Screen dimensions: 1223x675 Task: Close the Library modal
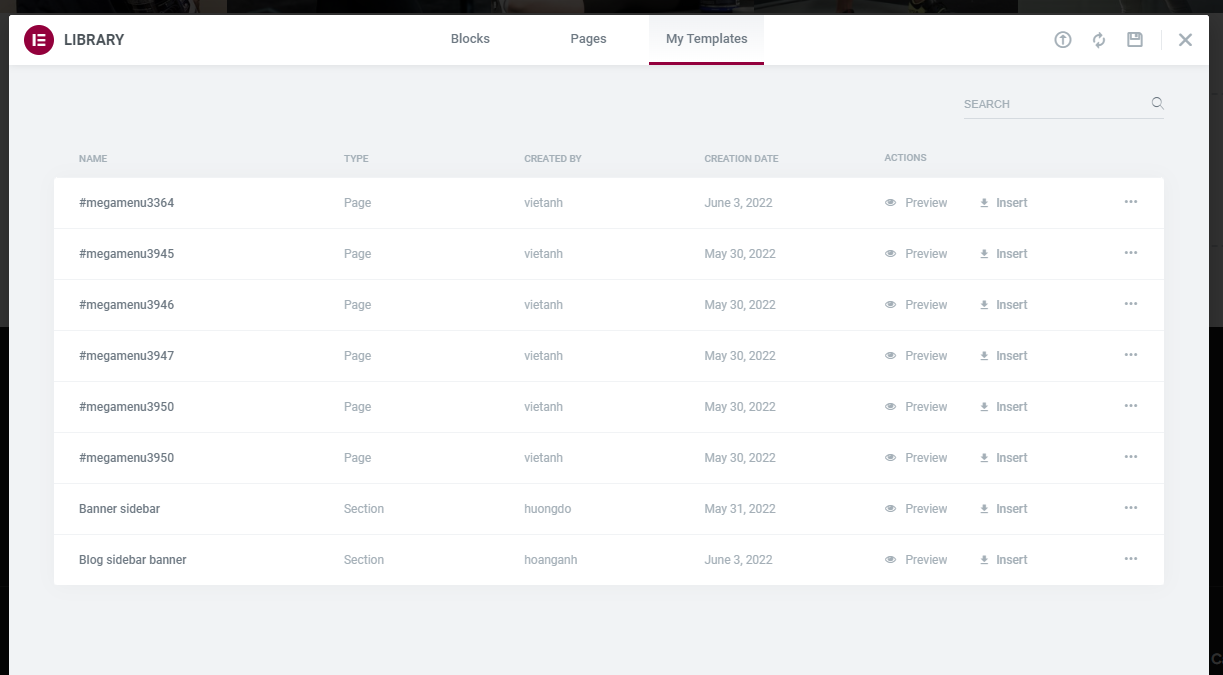(x=1185, y=40)
